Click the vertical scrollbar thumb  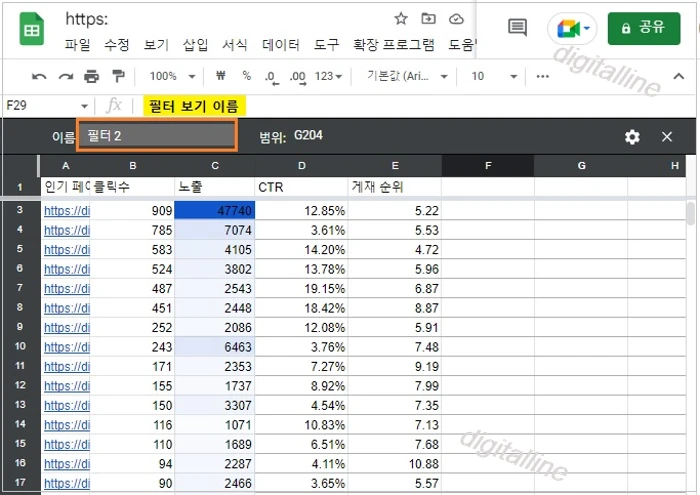tap(691, 213)
